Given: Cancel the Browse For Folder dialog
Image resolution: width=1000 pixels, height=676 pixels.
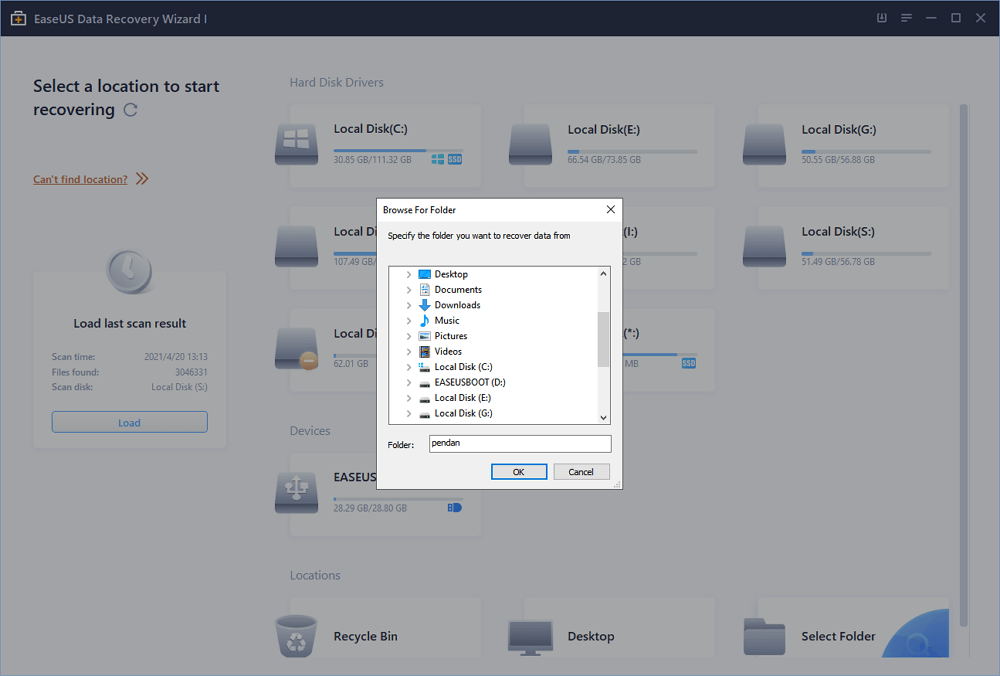Looking at the screenshot, I should 581,472.
